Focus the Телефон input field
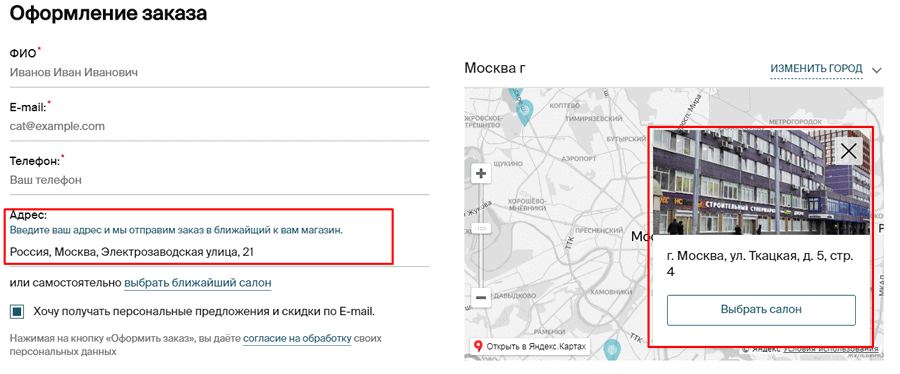Image resolution: width=900 pixels, height=374 pixels. [219, 180]
